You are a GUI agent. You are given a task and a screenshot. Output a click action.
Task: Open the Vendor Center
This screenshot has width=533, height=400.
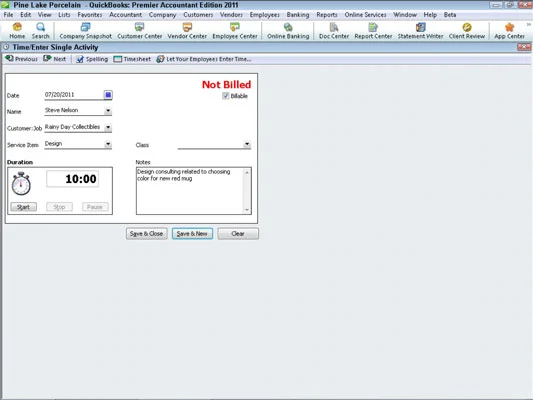187,31
